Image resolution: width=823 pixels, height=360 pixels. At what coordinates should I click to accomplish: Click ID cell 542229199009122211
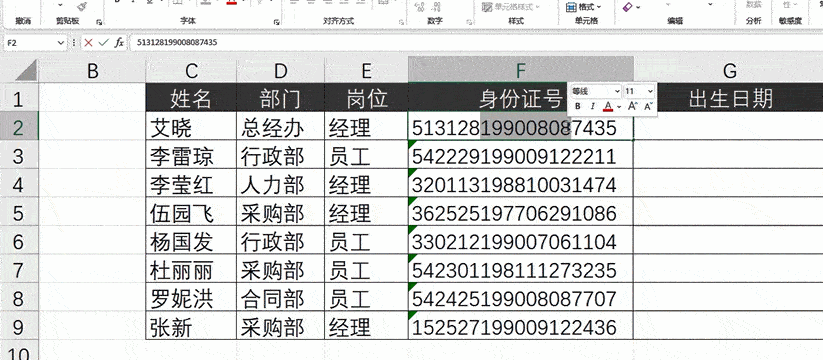[521, 155]
